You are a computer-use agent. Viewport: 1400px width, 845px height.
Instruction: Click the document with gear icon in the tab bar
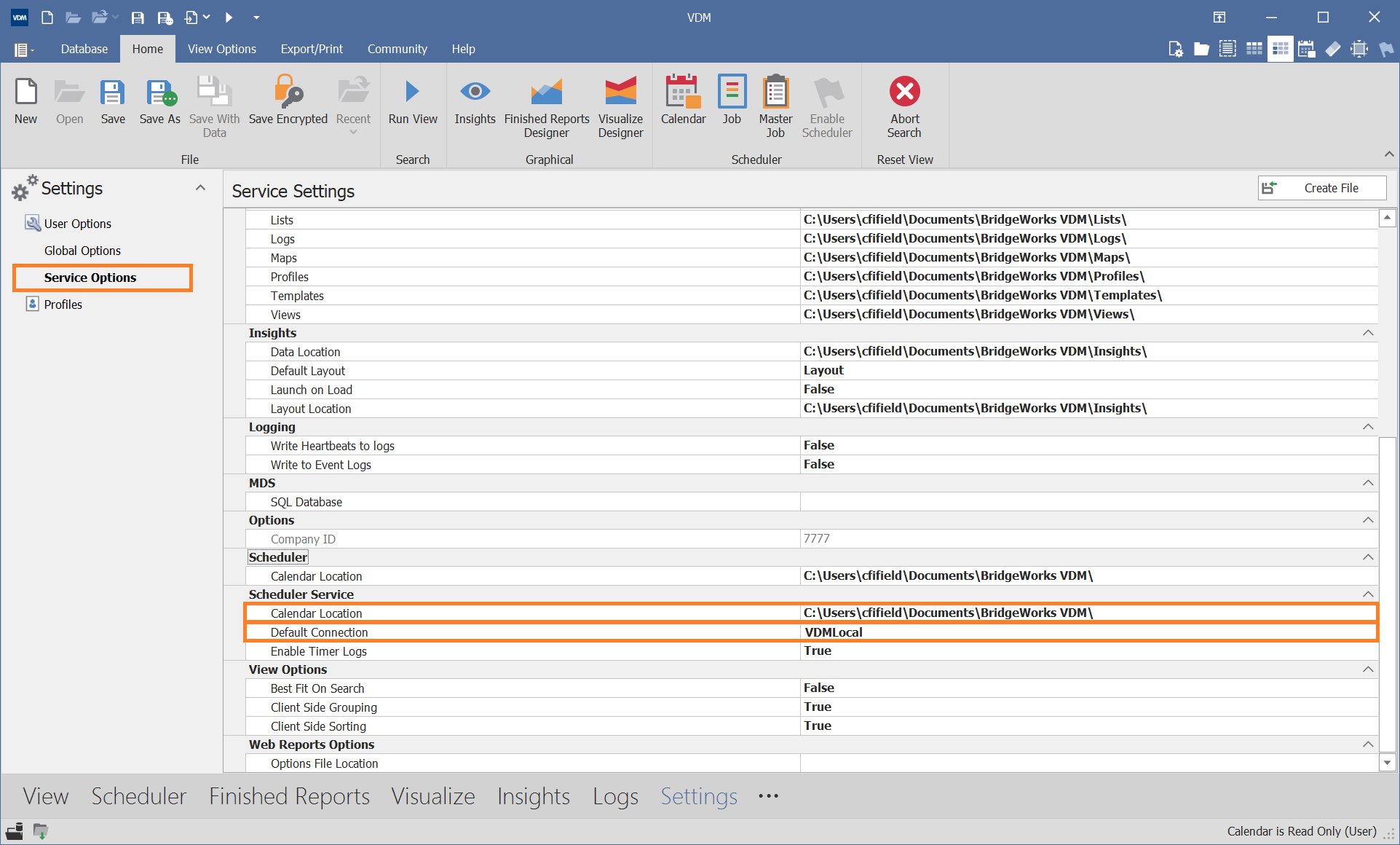[1175, 49]
